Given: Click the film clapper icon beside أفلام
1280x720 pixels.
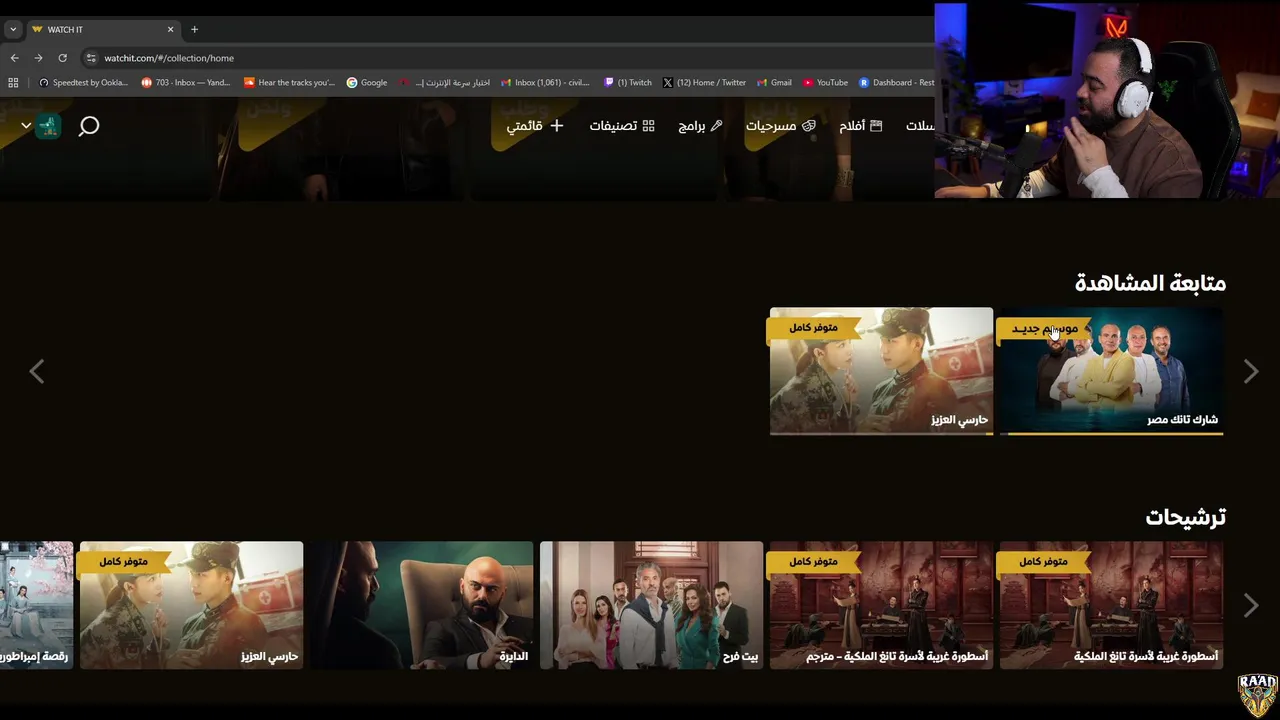Looking at the screenshot, I should (x=876, y=126).
